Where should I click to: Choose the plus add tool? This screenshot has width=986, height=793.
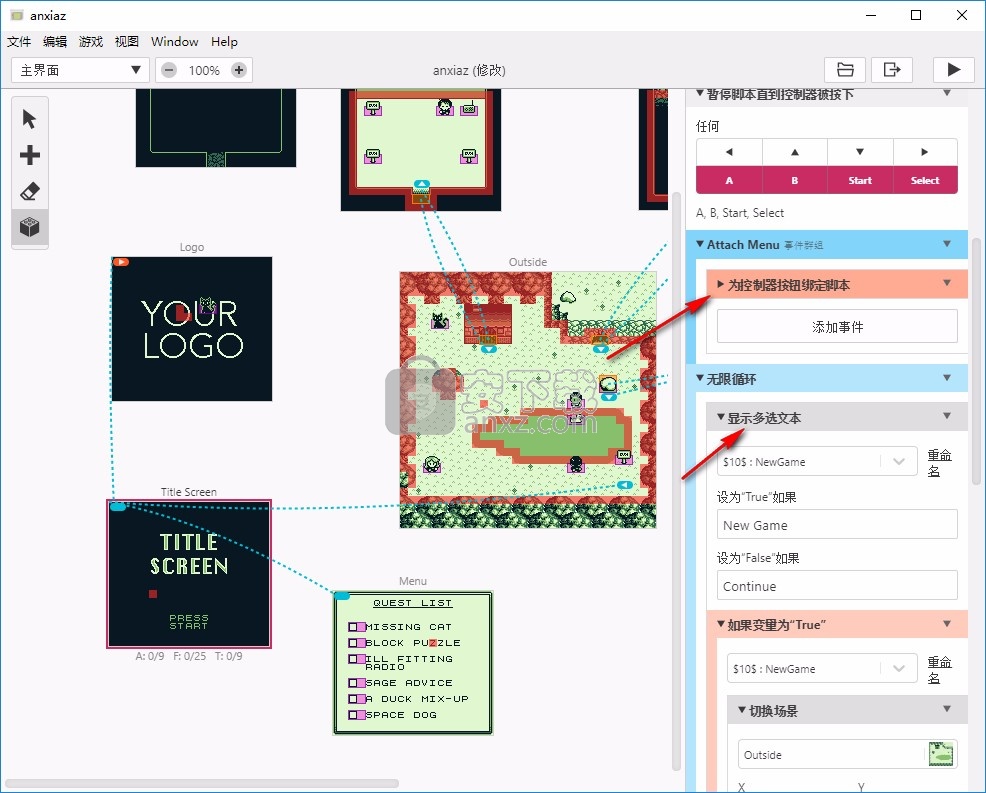coord(30,155)
